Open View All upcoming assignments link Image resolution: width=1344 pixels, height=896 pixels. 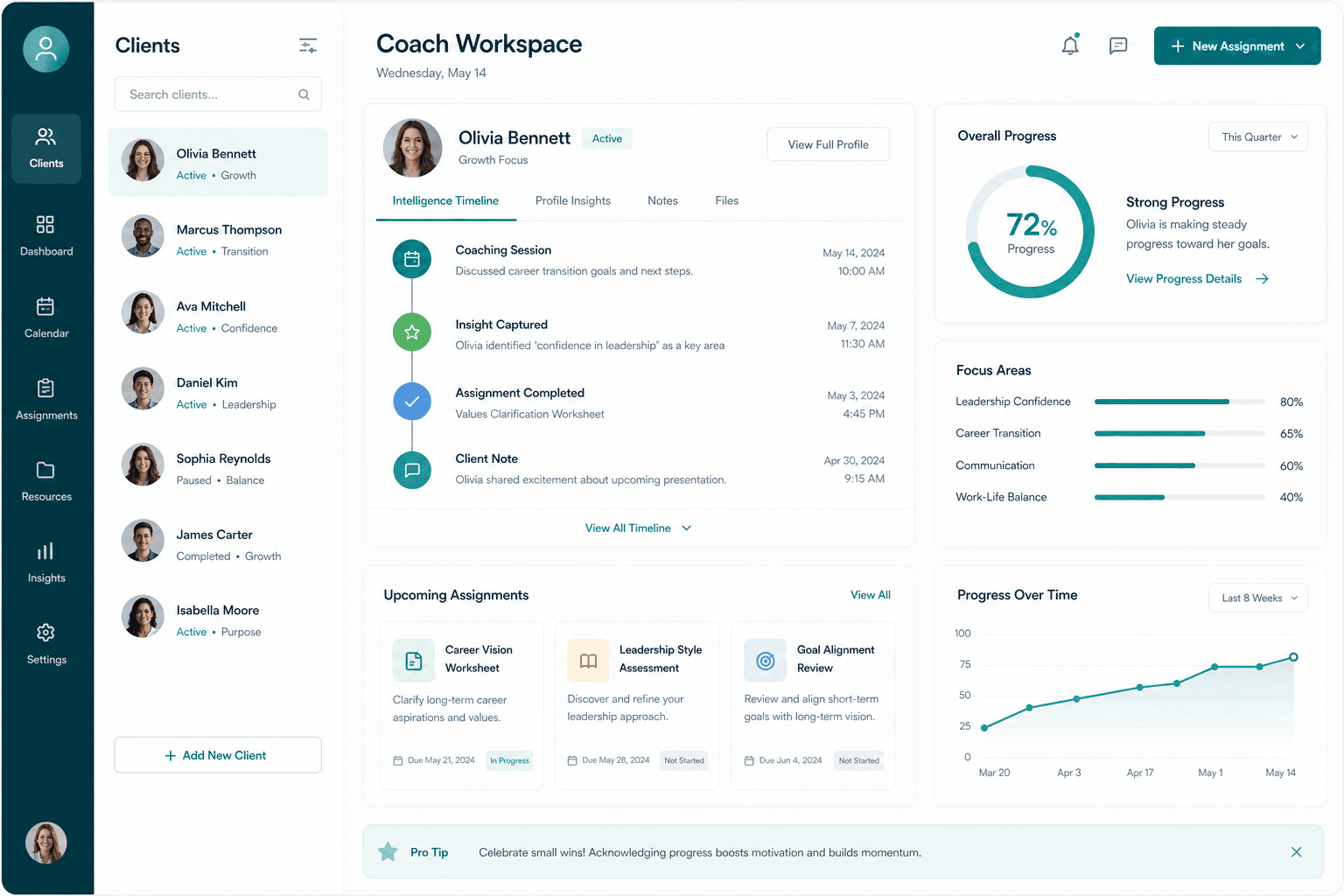click(871, 595)
